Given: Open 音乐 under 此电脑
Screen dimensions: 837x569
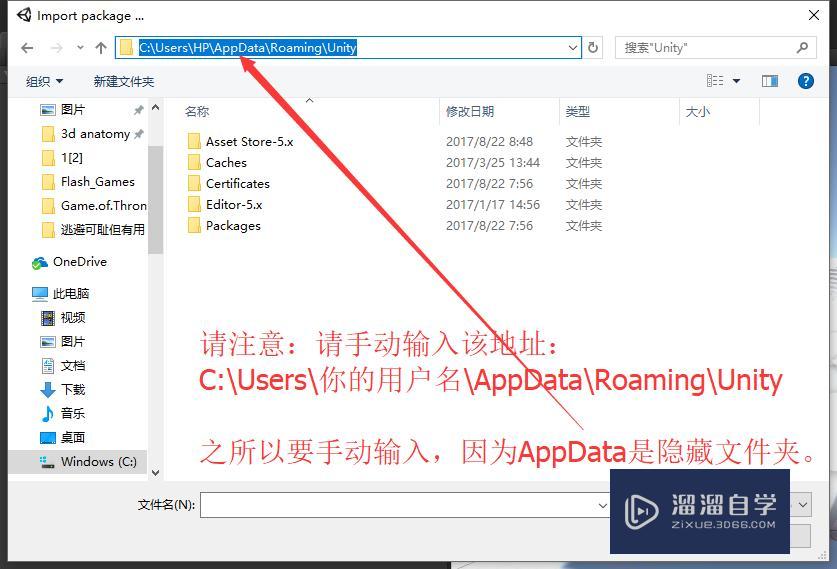Looking at the screenshot, I should pos(63,414).
